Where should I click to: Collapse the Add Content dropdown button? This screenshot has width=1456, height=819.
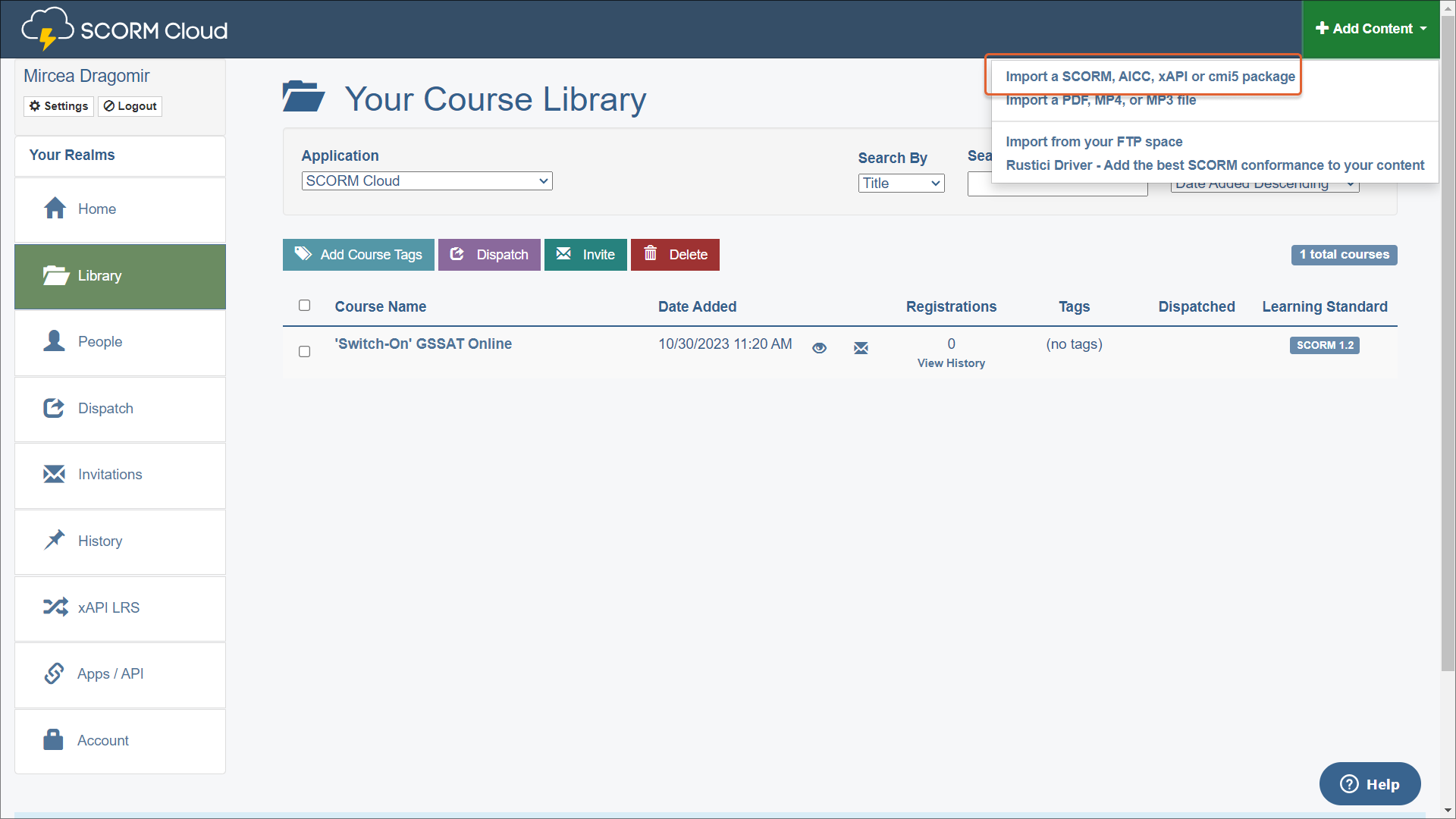pos(1370,29)
